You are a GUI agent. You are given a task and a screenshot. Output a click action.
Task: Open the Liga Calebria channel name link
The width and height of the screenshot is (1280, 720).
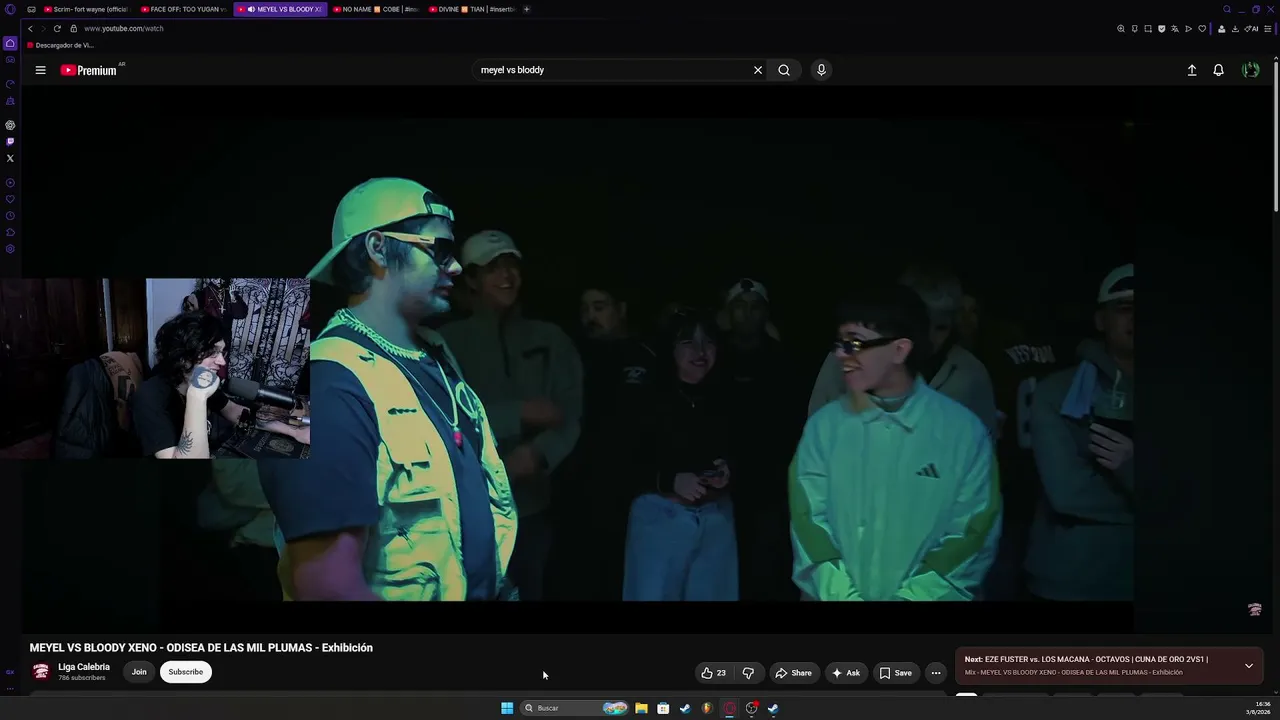pyautogui.click(x=84, y=667)
